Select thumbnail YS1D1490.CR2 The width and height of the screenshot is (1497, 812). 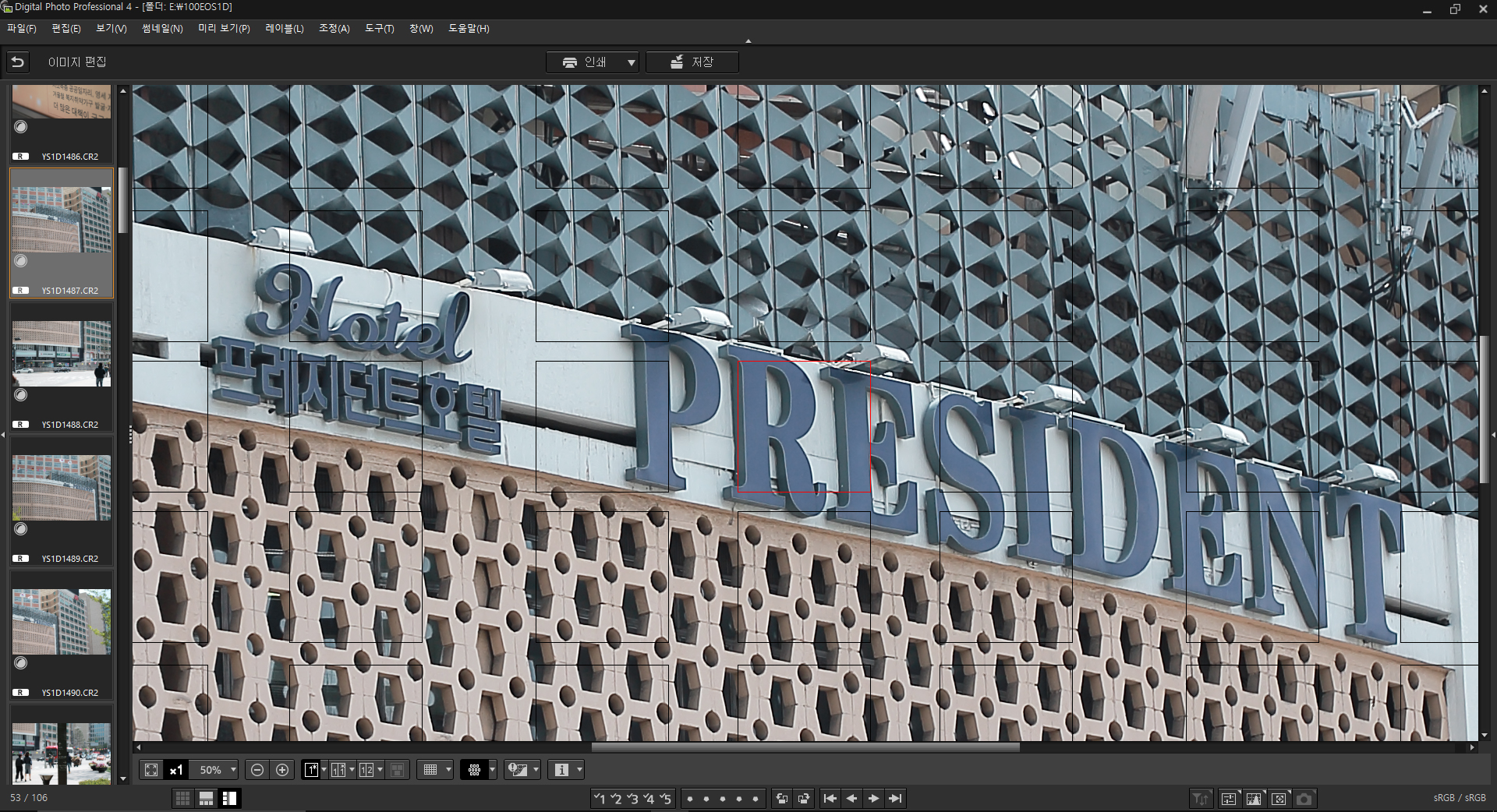click(x=62, y=634)
